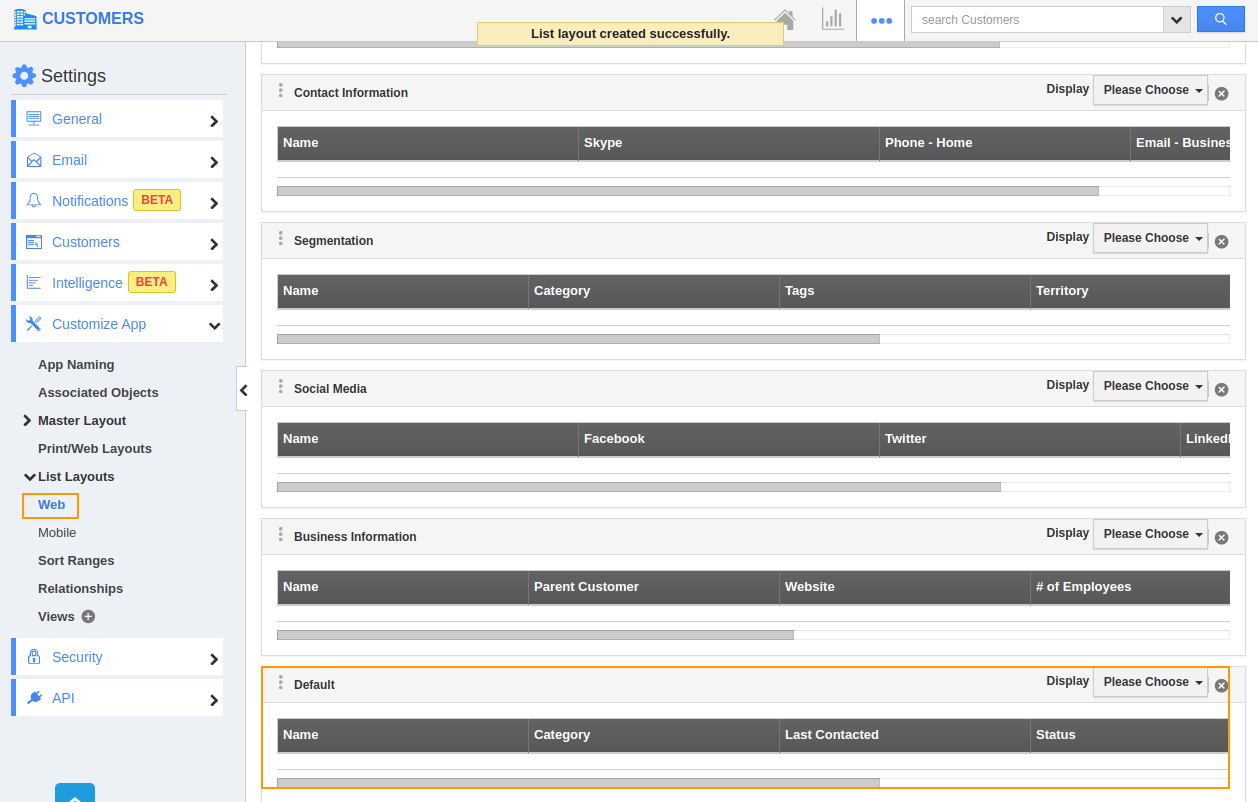Open the reports bar chart icon

[x=832, y=19]
